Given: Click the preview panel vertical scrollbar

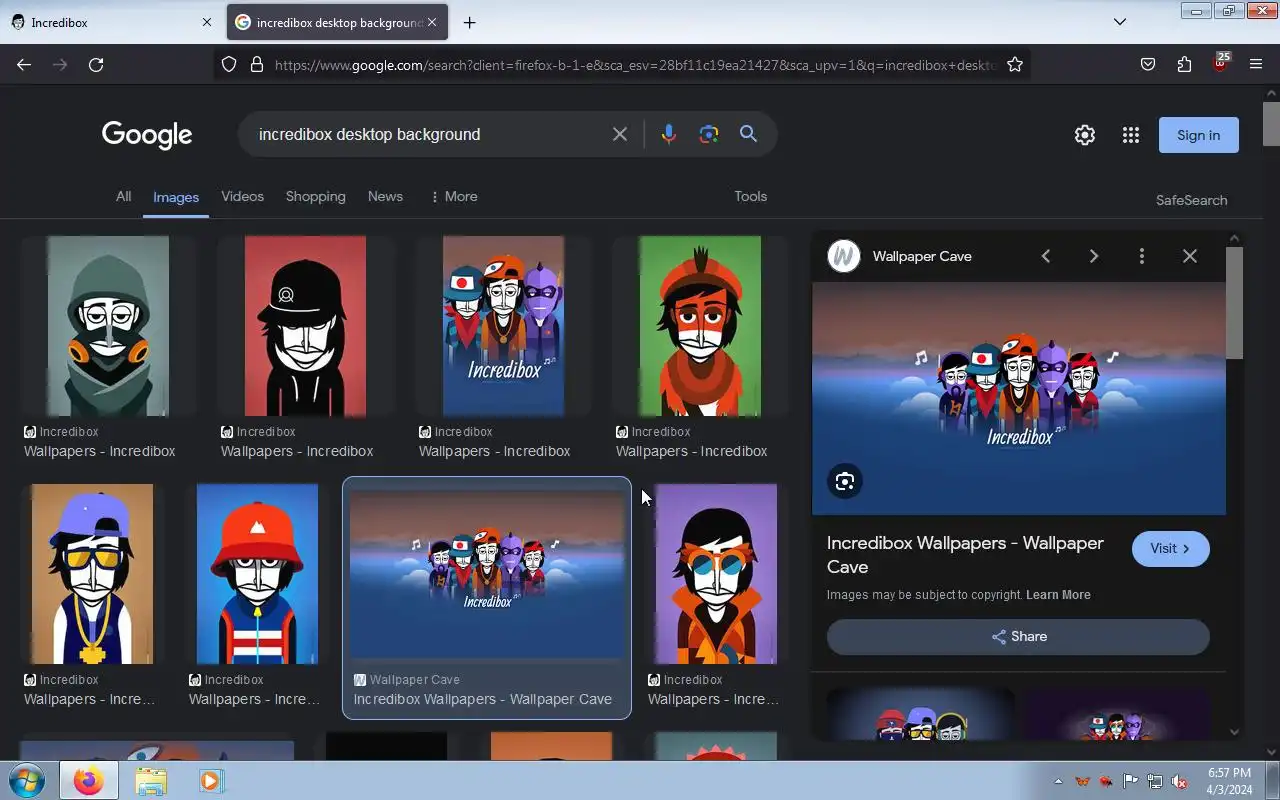Looking at the screenshot, I should coord(1234,304).
